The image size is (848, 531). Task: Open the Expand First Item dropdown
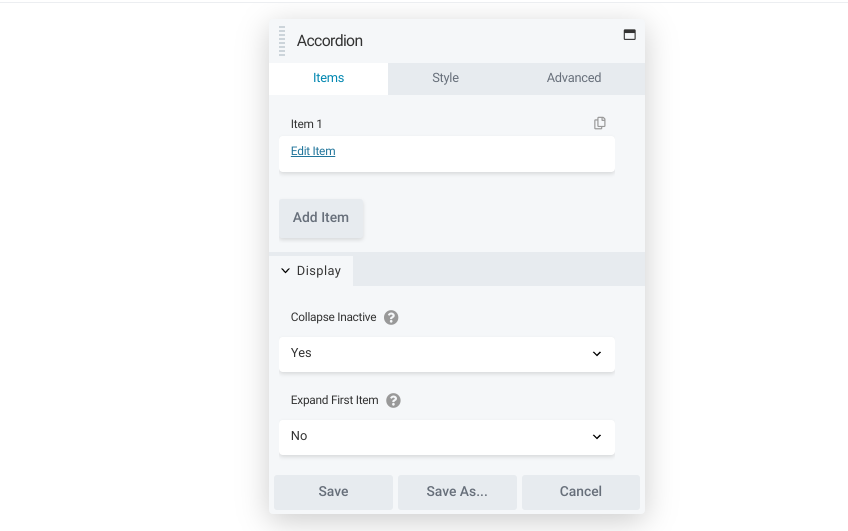446,437
